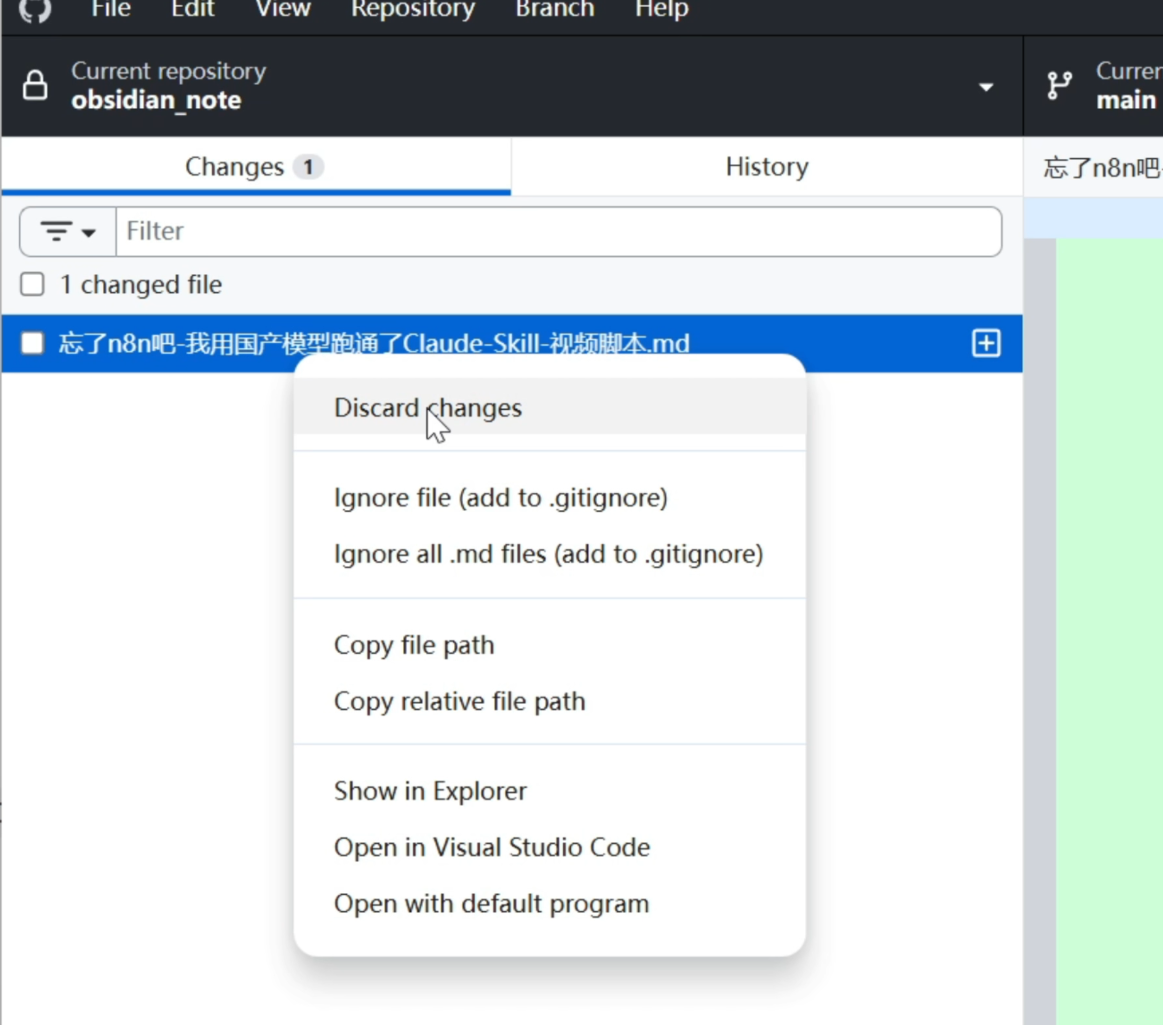Open the filter options dropdown button
The height and width of the screenshot is (1025, 1163).
click(68, 231)
